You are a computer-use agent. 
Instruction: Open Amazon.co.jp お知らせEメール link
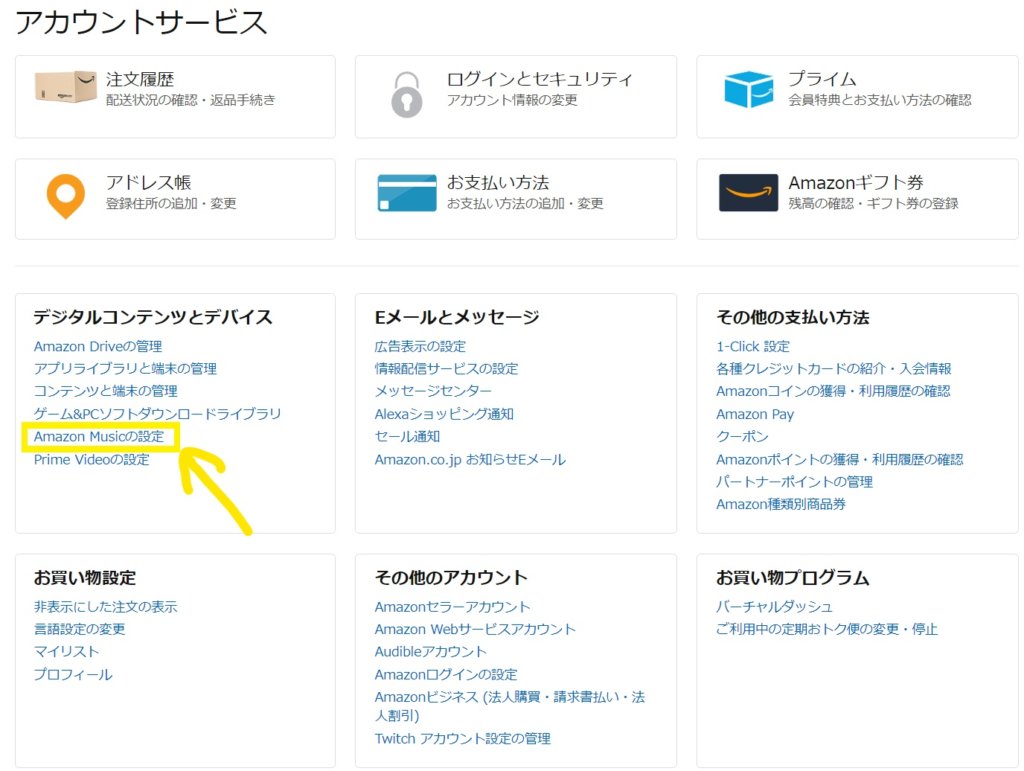[470, 460]
